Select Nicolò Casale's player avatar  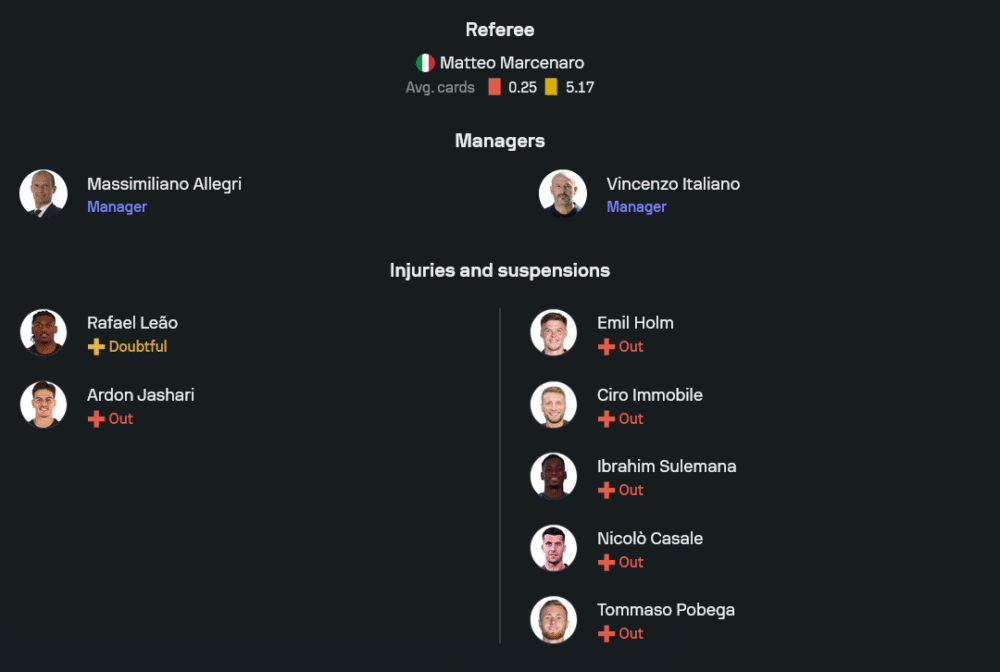pos(553,548)
